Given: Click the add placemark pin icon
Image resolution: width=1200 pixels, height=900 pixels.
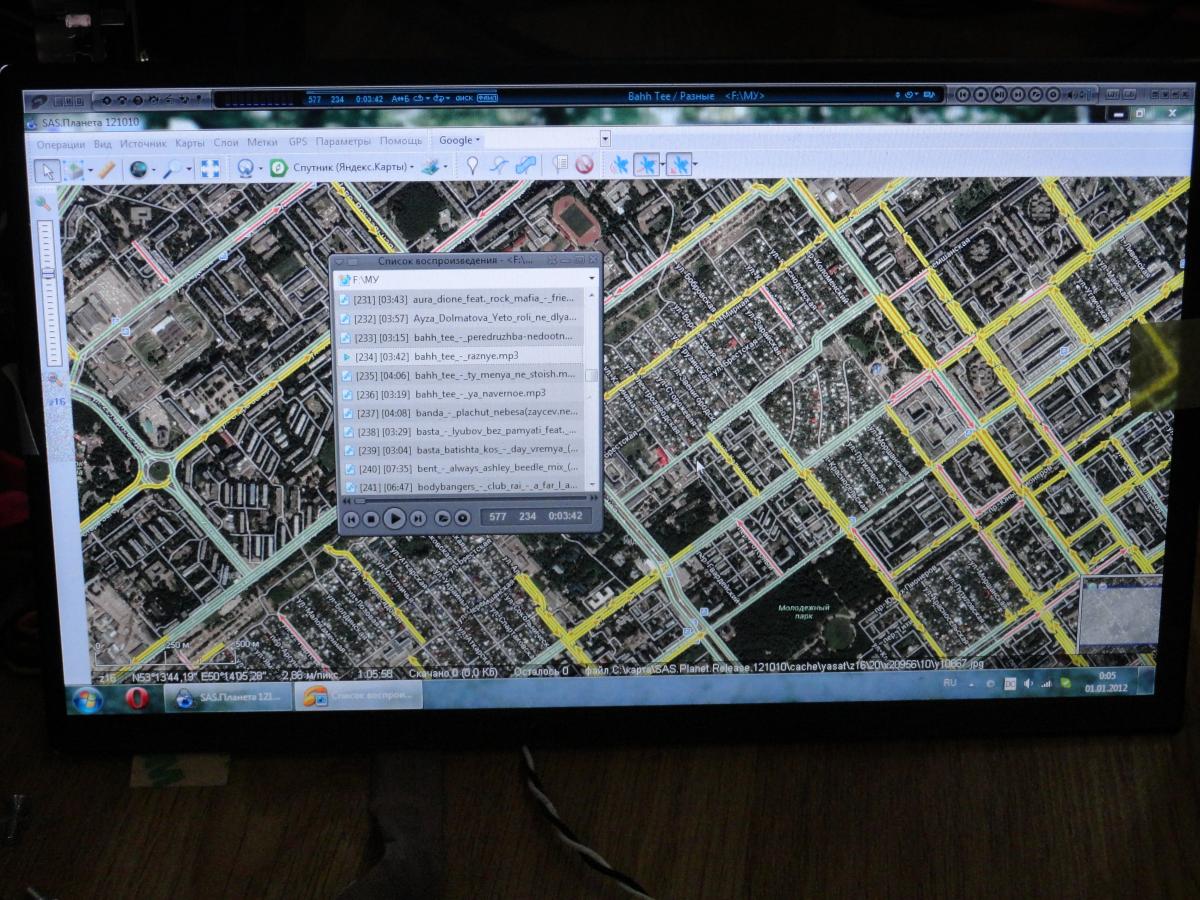Looking at the screenshot, I should click(x=472, y=165).
